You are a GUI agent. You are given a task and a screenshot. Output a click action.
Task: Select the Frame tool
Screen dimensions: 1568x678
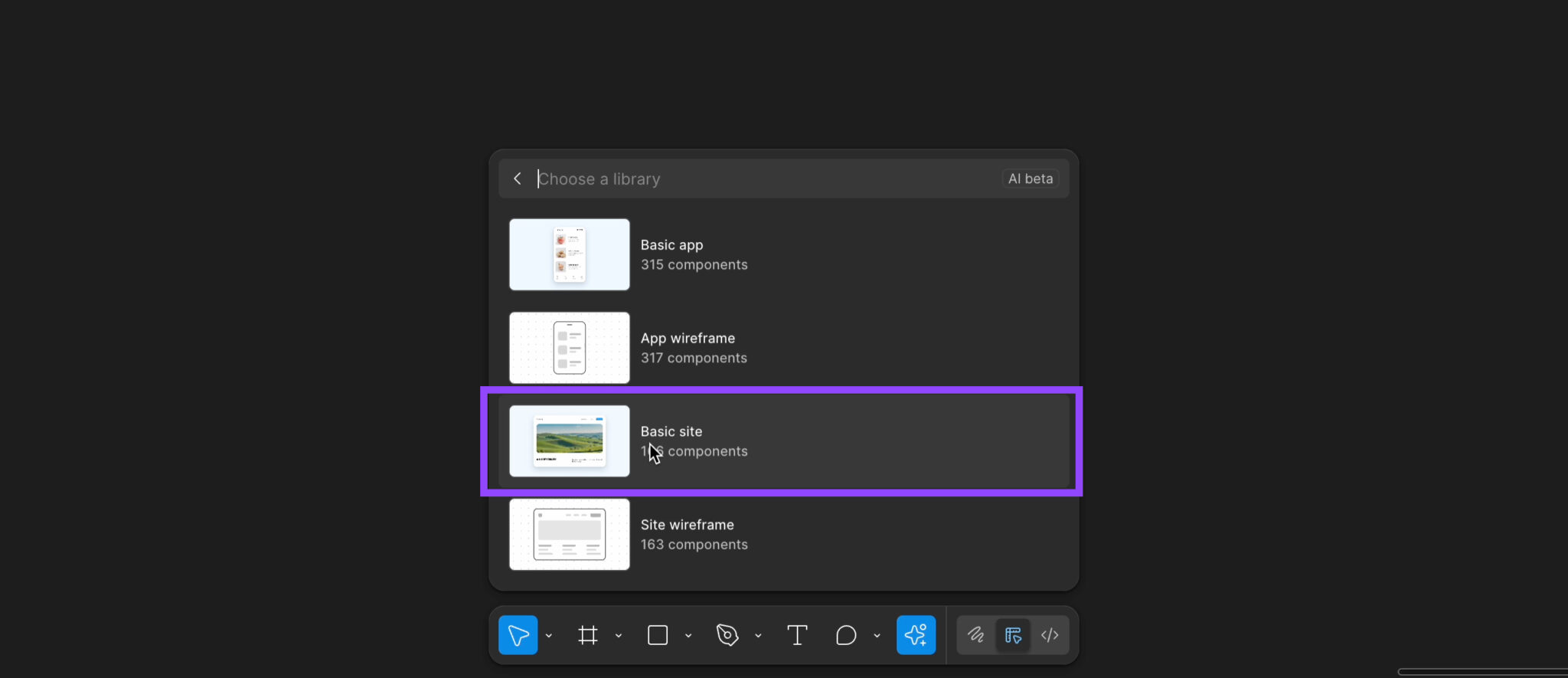588,635
